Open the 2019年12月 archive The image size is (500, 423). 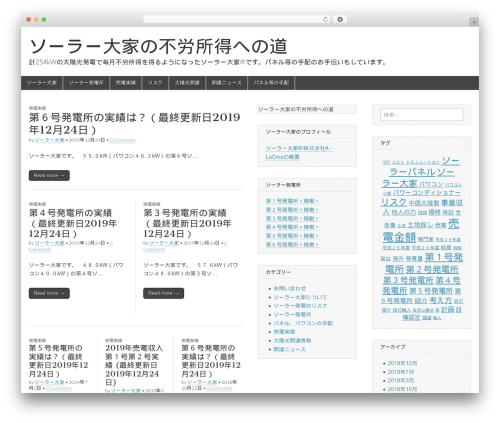[402, 363]
